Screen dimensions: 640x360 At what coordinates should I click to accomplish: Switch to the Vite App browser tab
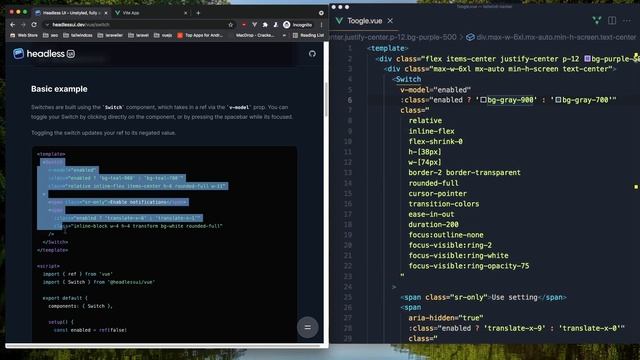(151, 13)
